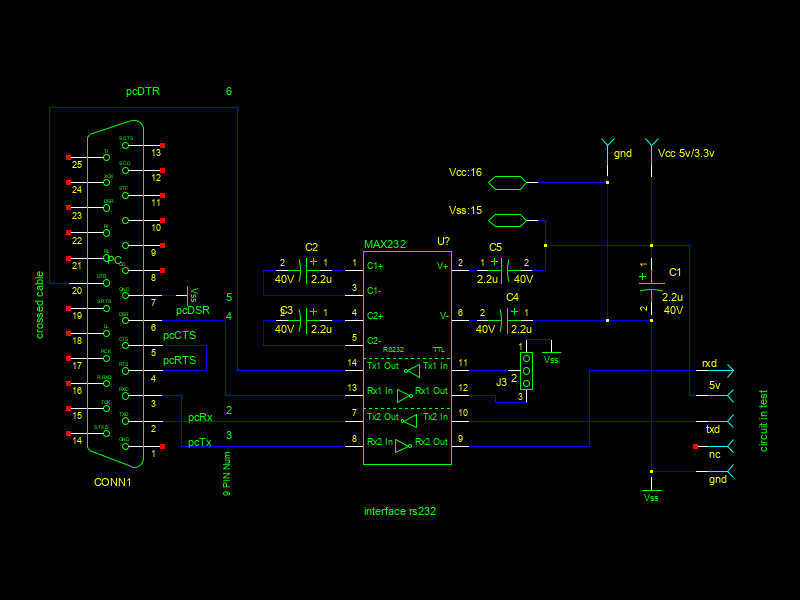Click the 'V+' pin label
The width and height of the screenshot is (800, 600).
coord(442,266)
